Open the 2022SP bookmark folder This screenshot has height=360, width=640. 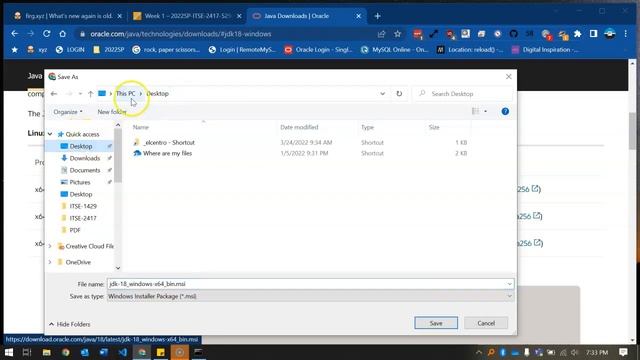[109, 50]
